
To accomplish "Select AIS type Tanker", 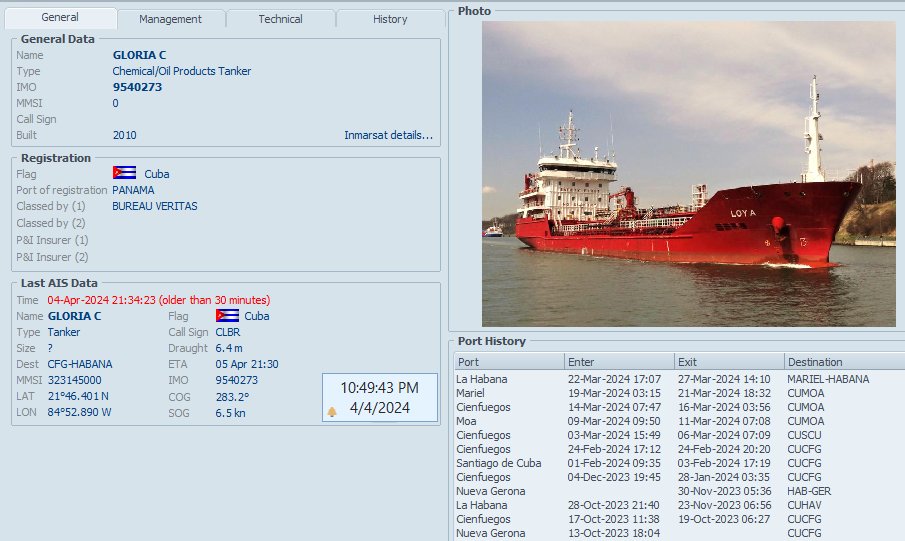I will (x=63, y=332).
